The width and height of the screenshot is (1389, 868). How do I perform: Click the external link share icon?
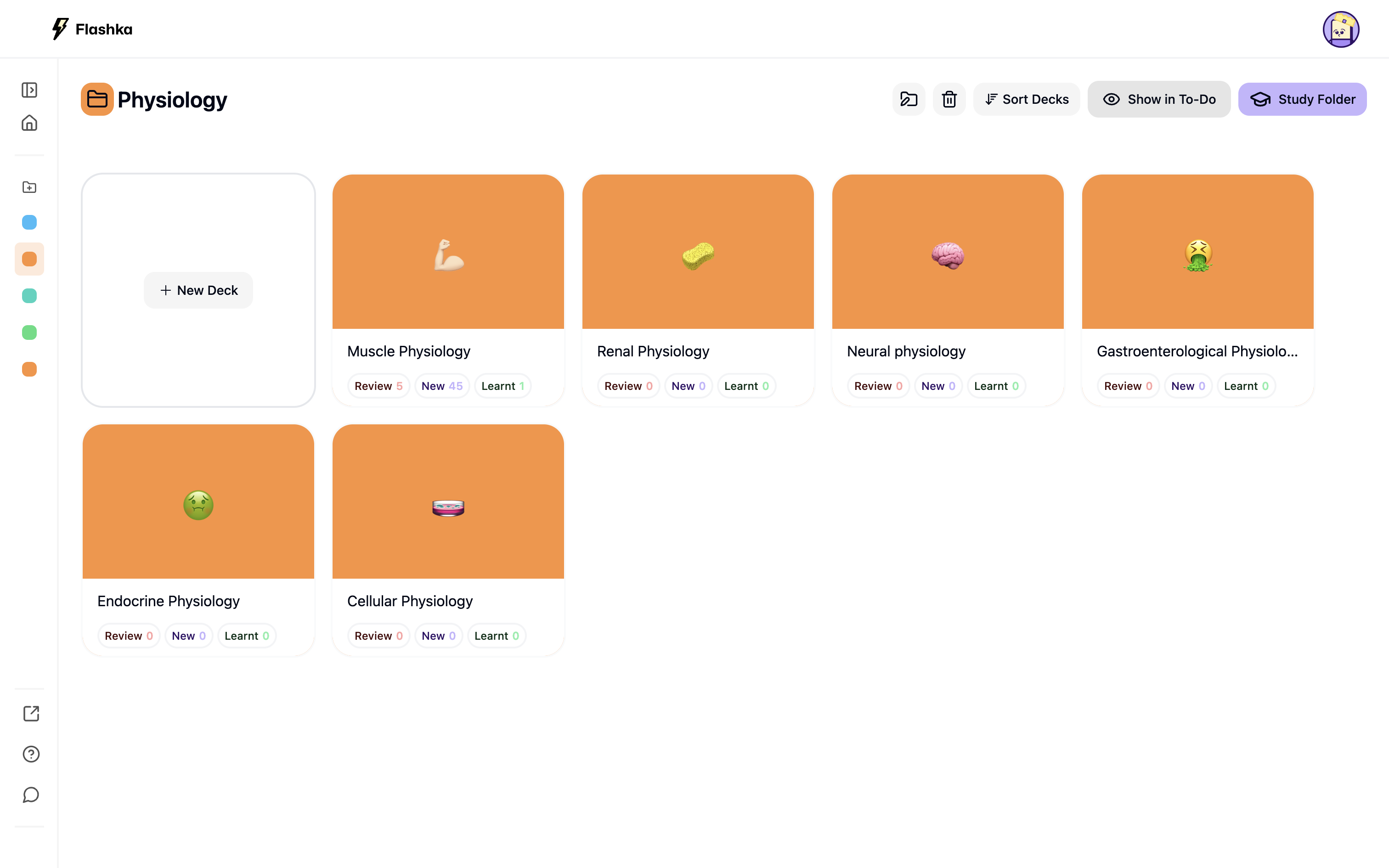(x=31, y=714)
